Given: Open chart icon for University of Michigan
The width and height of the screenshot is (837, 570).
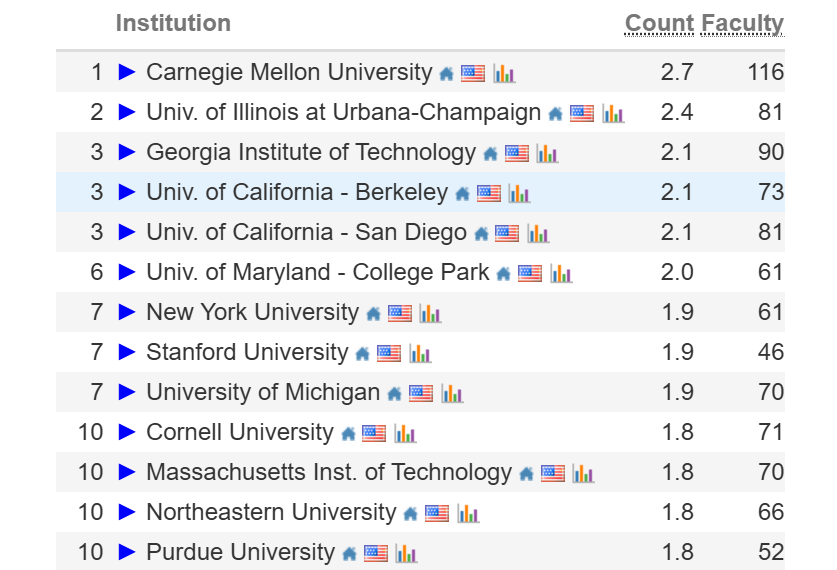Looking at the screenshot, I should pos(452,394).
